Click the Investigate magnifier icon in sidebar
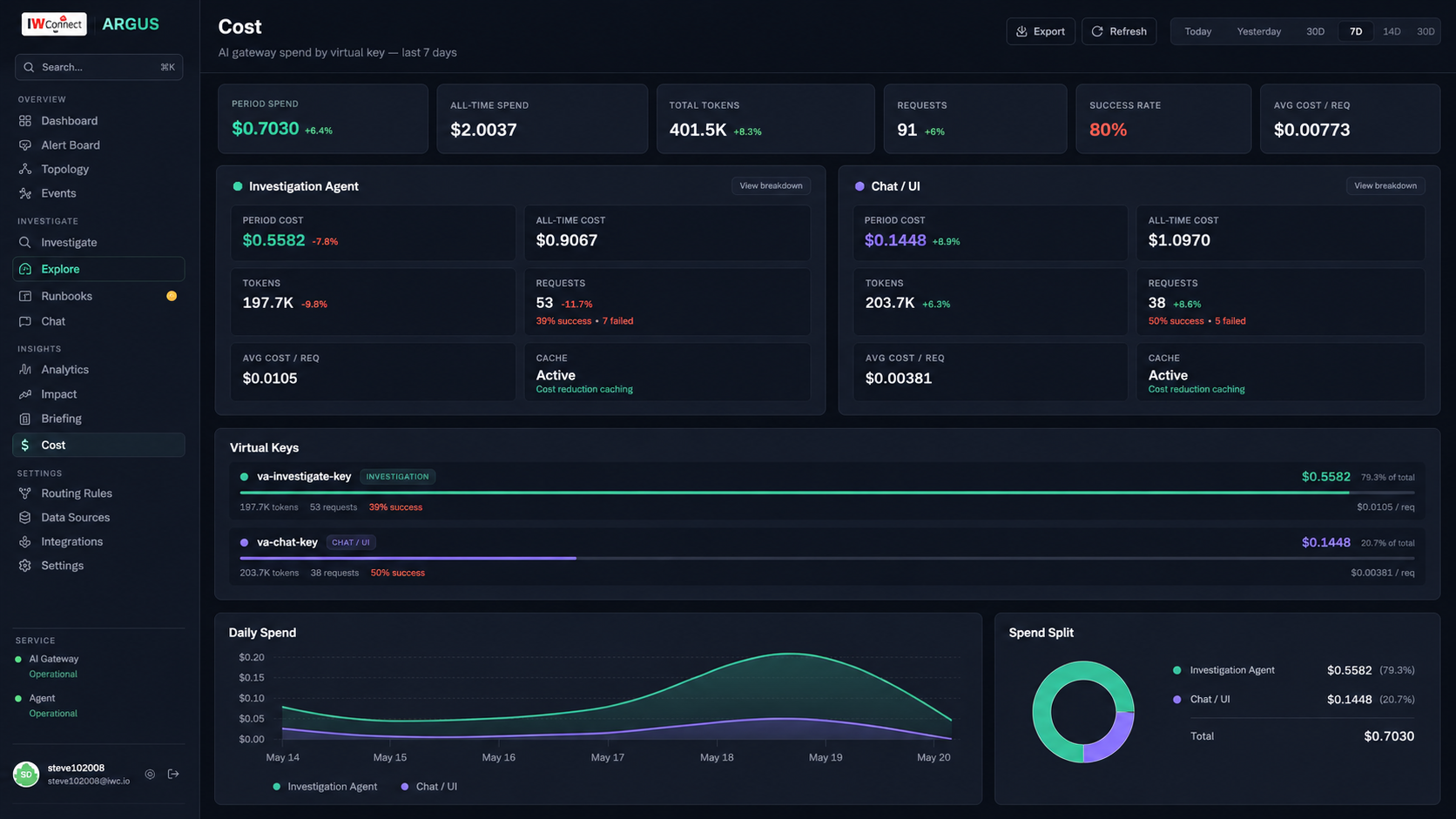Viewport: 1456px width, 819px height. tap(25, 243)
